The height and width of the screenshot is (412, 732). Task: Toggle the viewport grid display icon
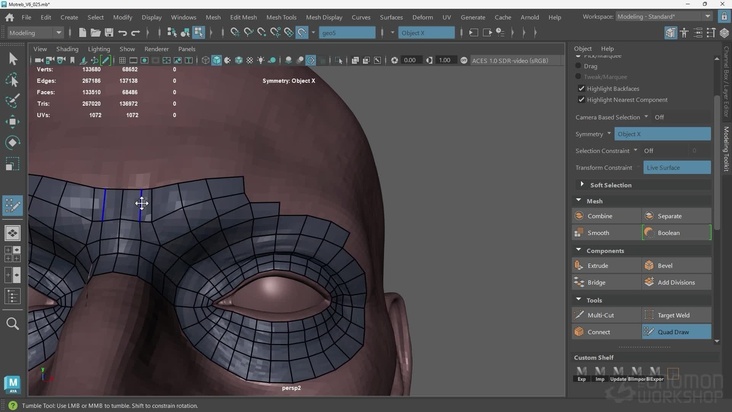pos(122,60)
